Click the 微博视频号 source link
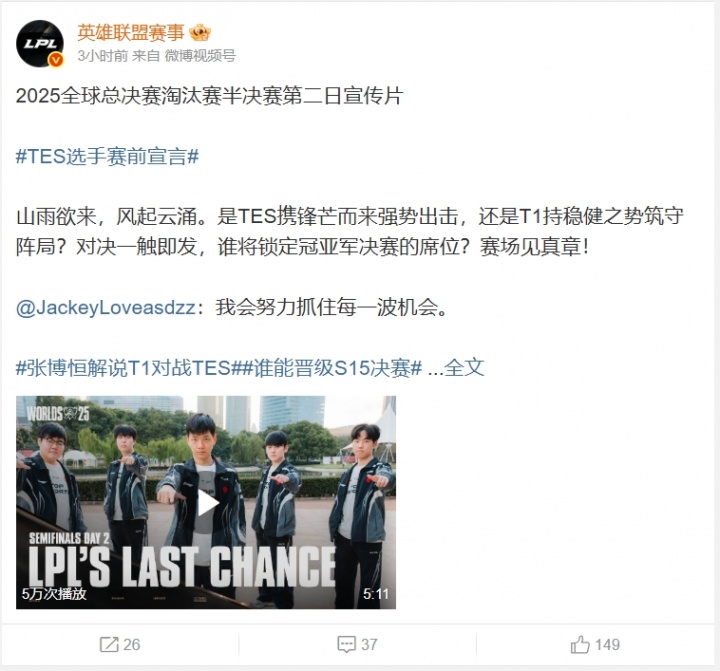Image resolution: width=720 pixels, height=671 pixels. click(x=200, y=56)
